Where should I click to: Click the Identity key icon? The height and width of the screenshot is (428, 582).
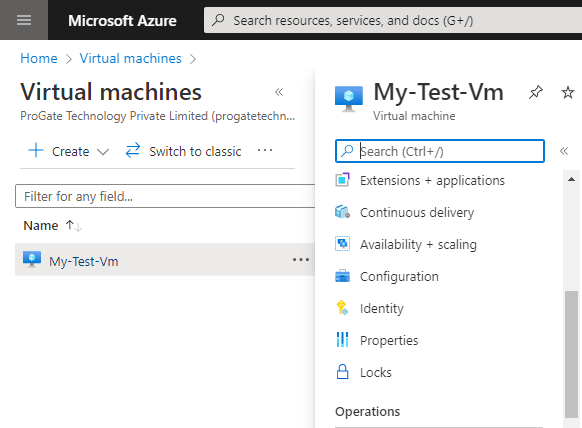(342, 308)
